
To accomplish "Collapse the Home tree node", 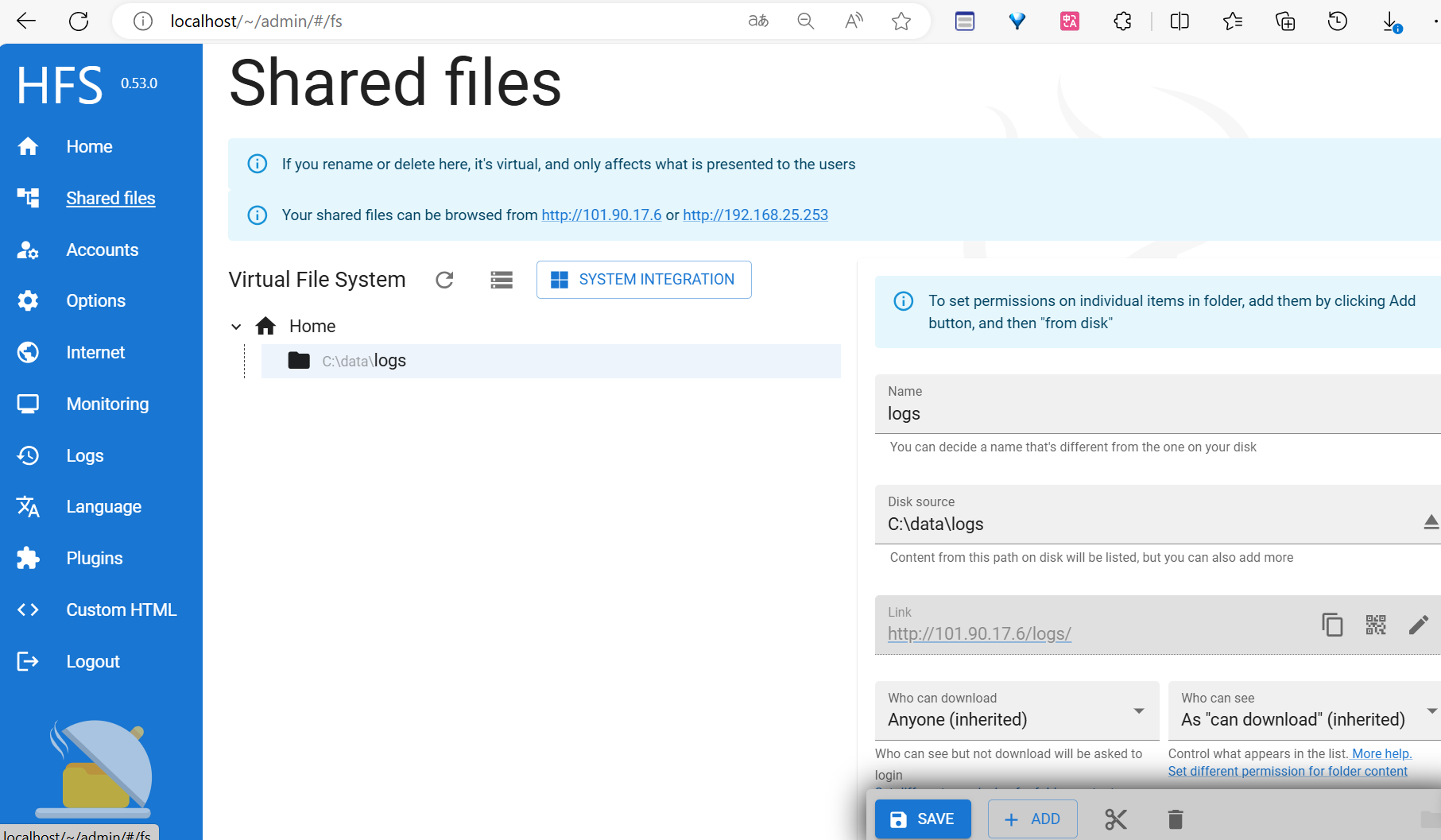I will pos(236,327).
